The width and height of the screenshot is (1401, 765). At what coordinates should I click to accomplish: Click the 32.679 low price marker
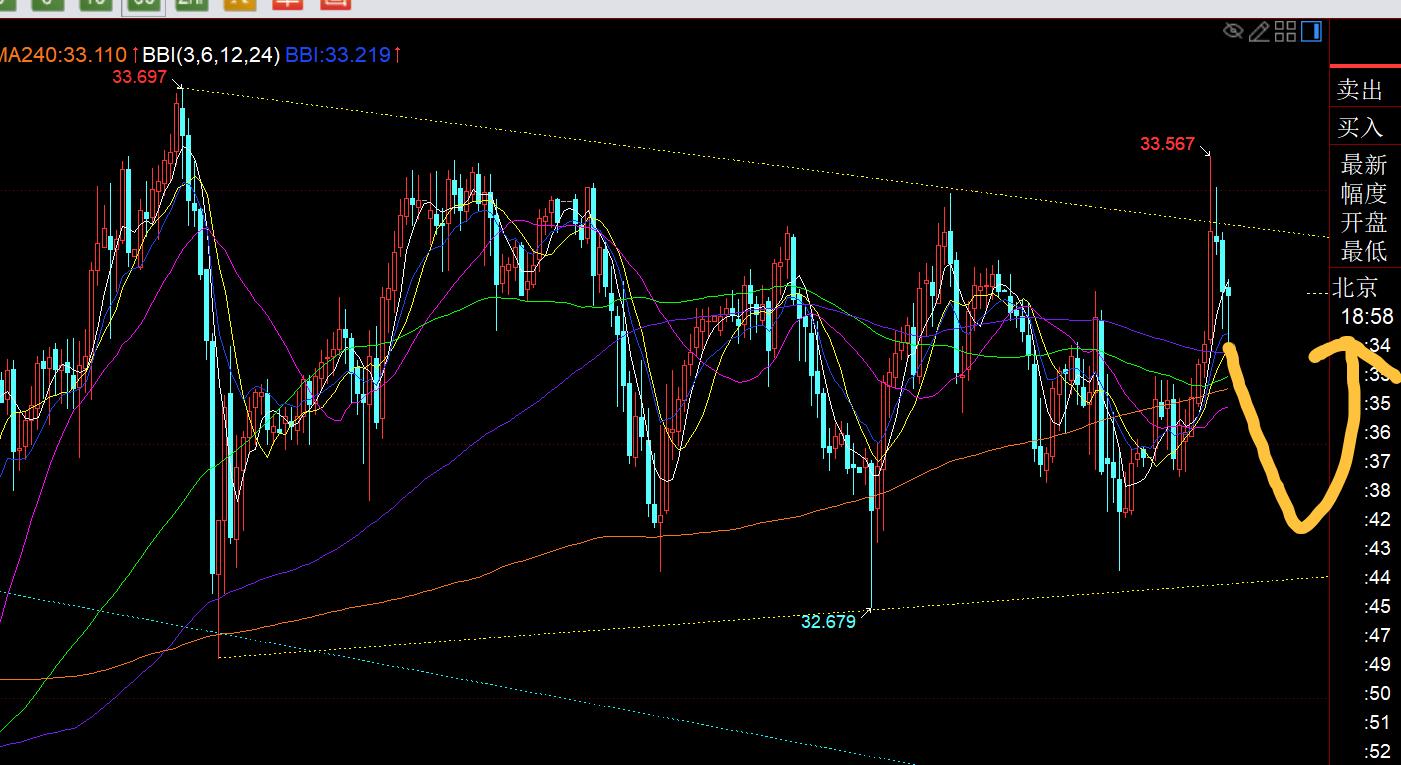tap(828, 621)
